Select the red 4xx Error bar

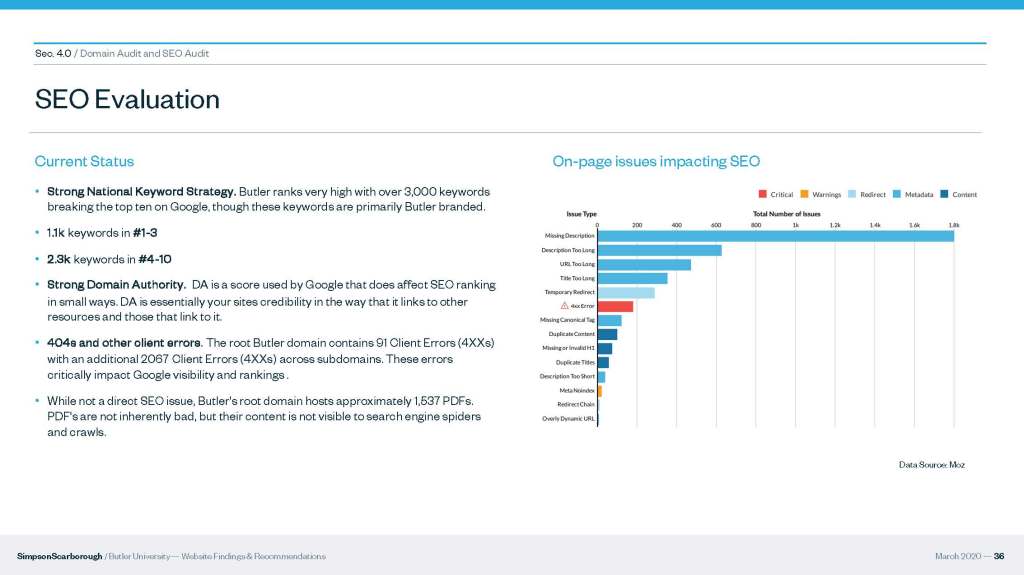coord(615,306)
